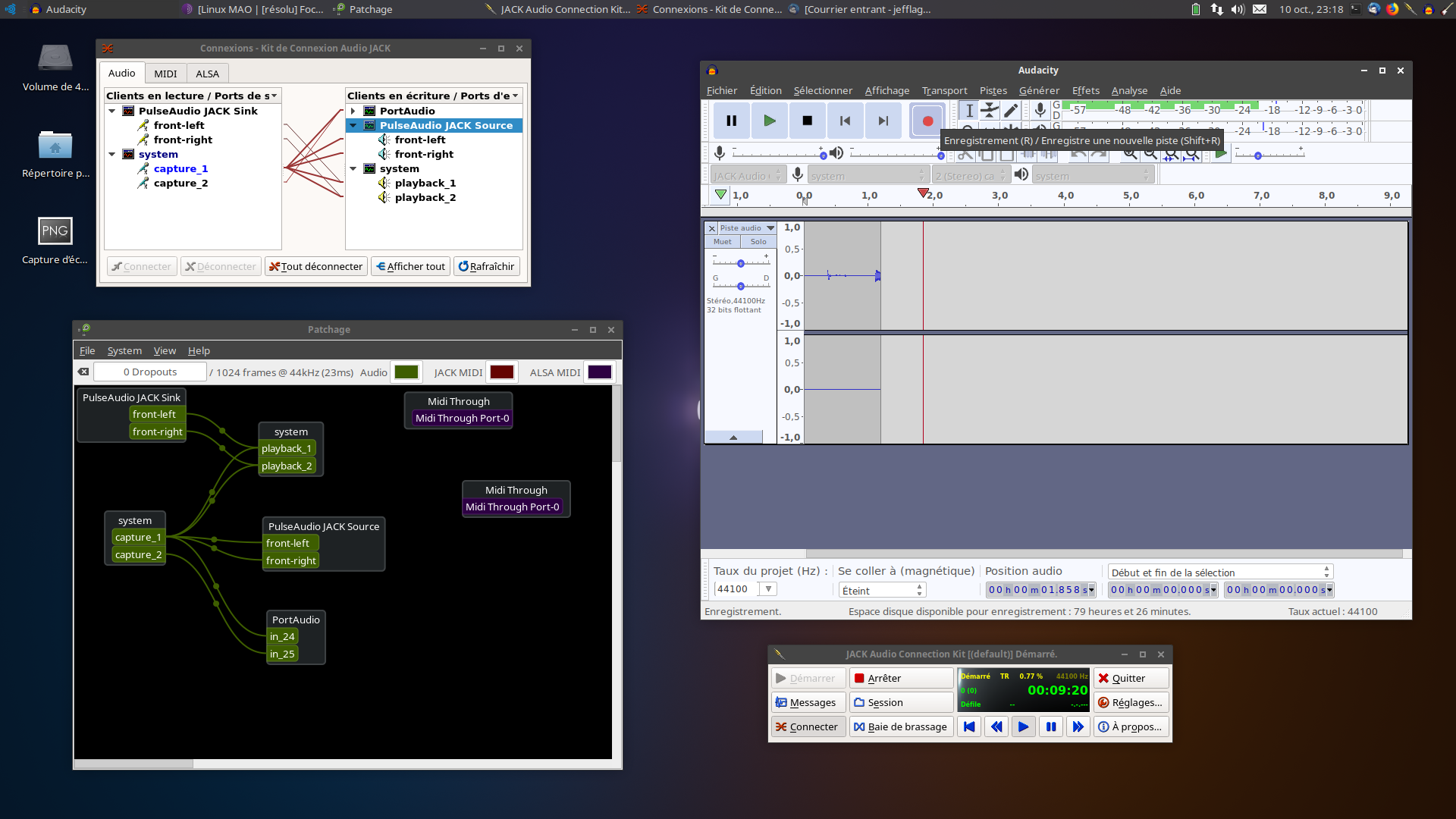Select the Envelope tool

pos(990,111)
